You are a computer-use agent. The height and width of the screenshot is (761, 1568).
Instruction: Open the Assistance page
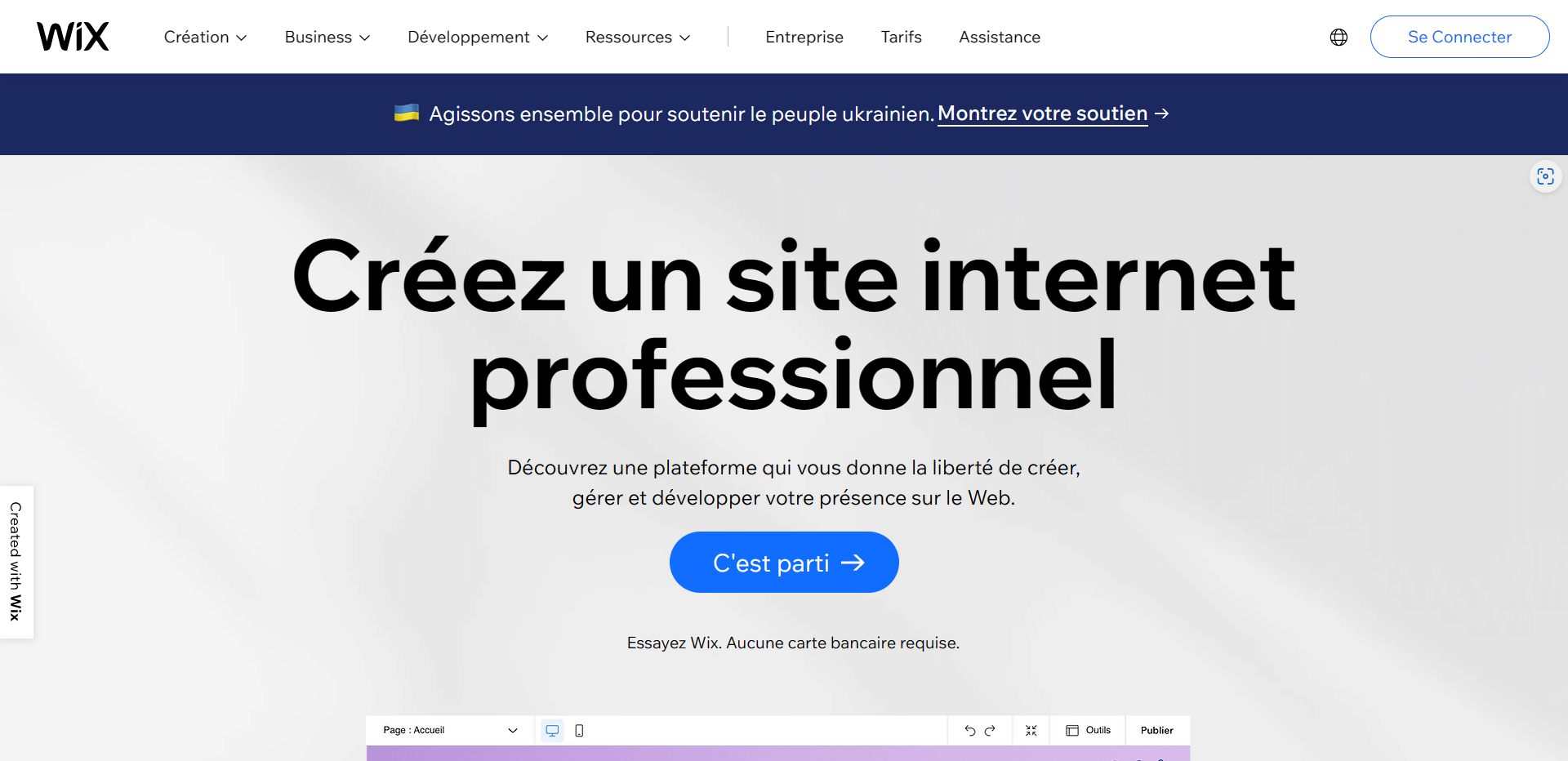(x=999, y=38)
